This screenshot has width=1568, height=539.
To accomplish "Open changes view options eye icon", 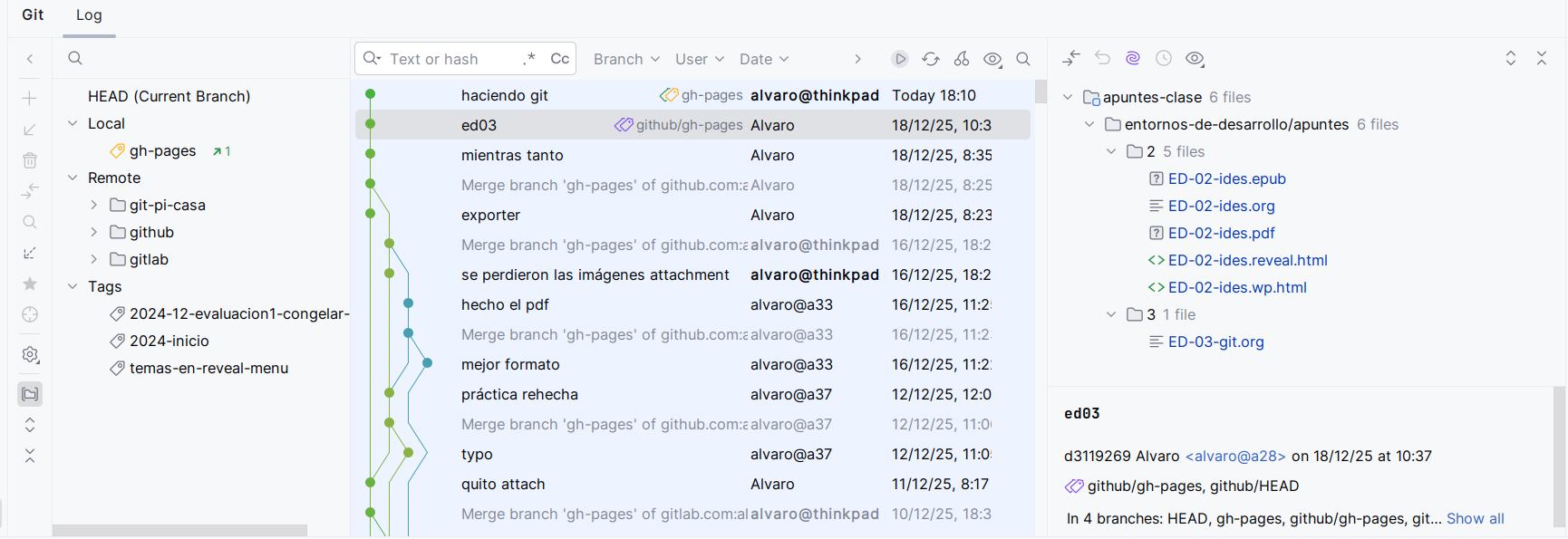I will [1195, 58].
